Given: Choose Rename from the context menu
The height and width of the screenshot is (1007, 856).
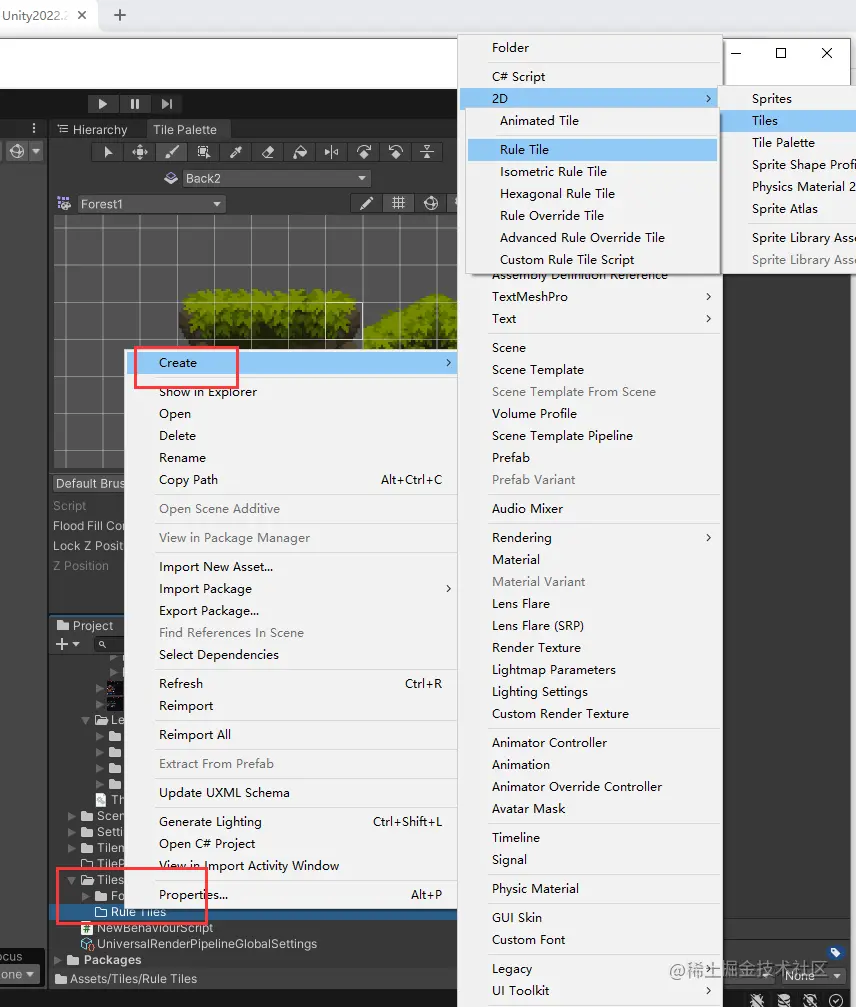Looking at the screenshot, I should (x=292, y=457).
